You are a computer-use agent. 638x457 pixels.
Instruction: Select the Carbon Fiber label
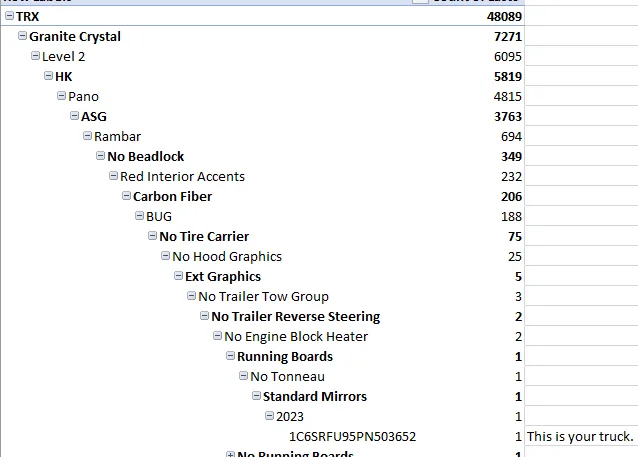173,197
